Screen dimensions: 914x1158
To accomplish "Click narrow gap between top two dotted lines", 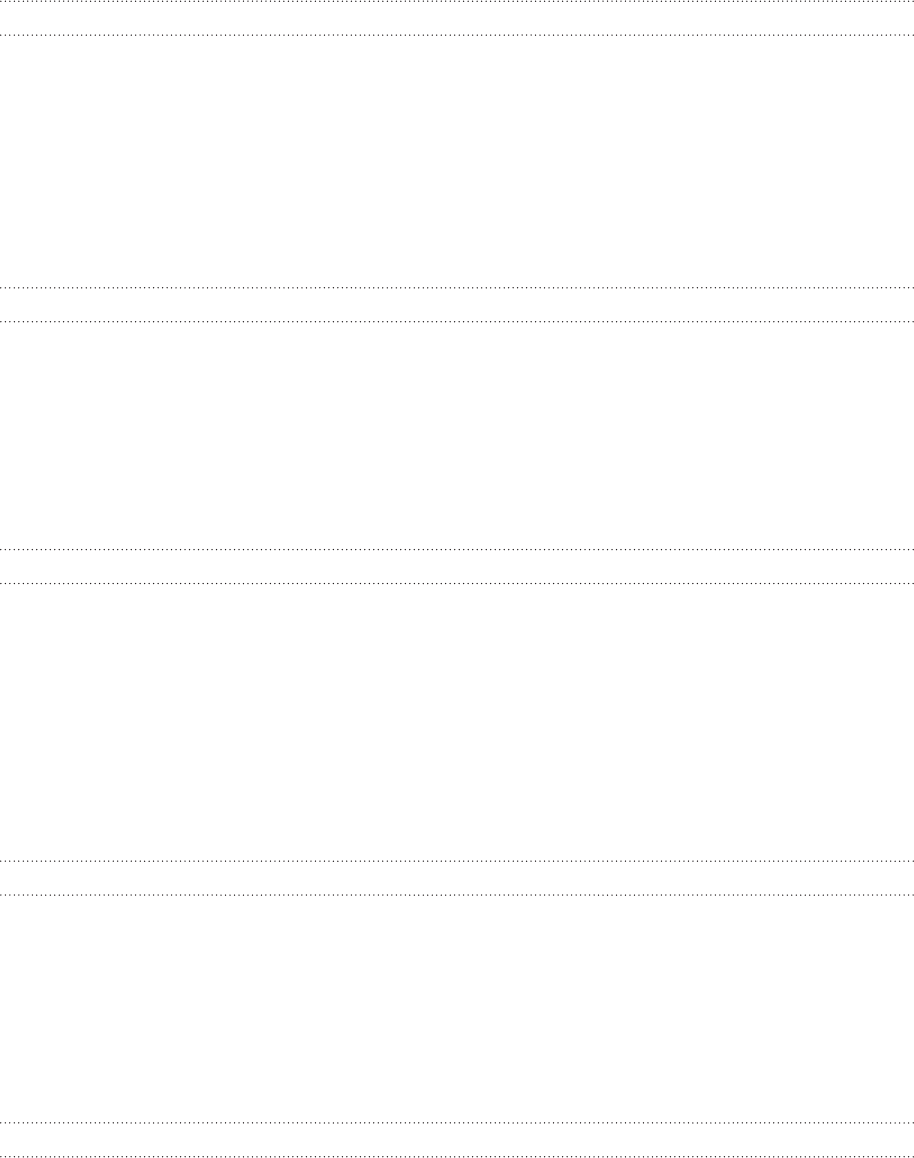I will [457, 18].
